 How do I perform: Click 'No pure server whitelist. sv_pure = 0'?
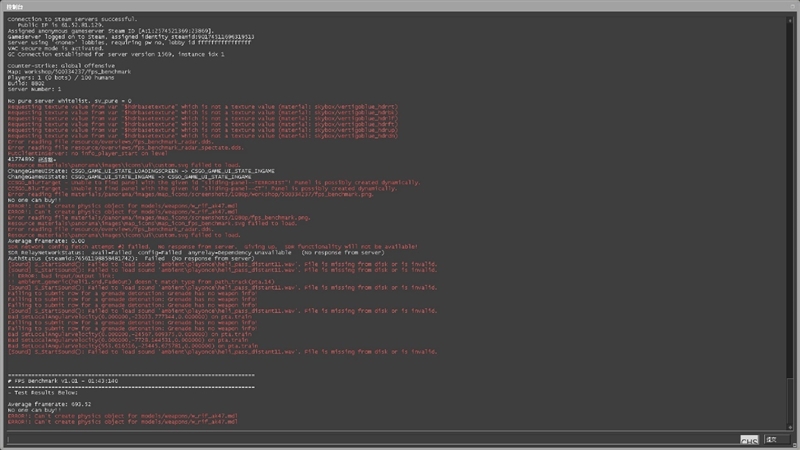point(69,101)
